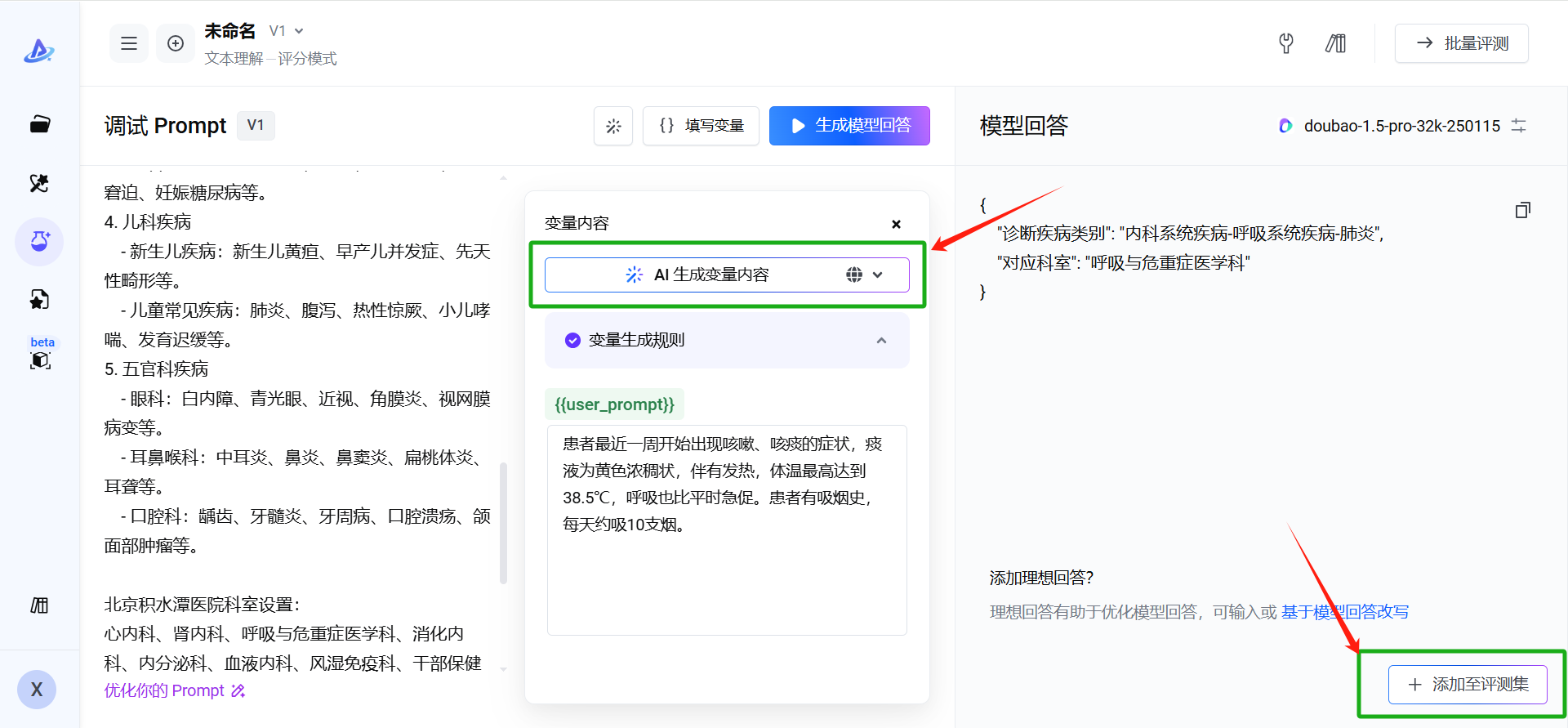The height and width of the screenshot is (728, 1568).
Task: Collapse the 变量生成规则 section chevron
Action: (x=881, y=341)
